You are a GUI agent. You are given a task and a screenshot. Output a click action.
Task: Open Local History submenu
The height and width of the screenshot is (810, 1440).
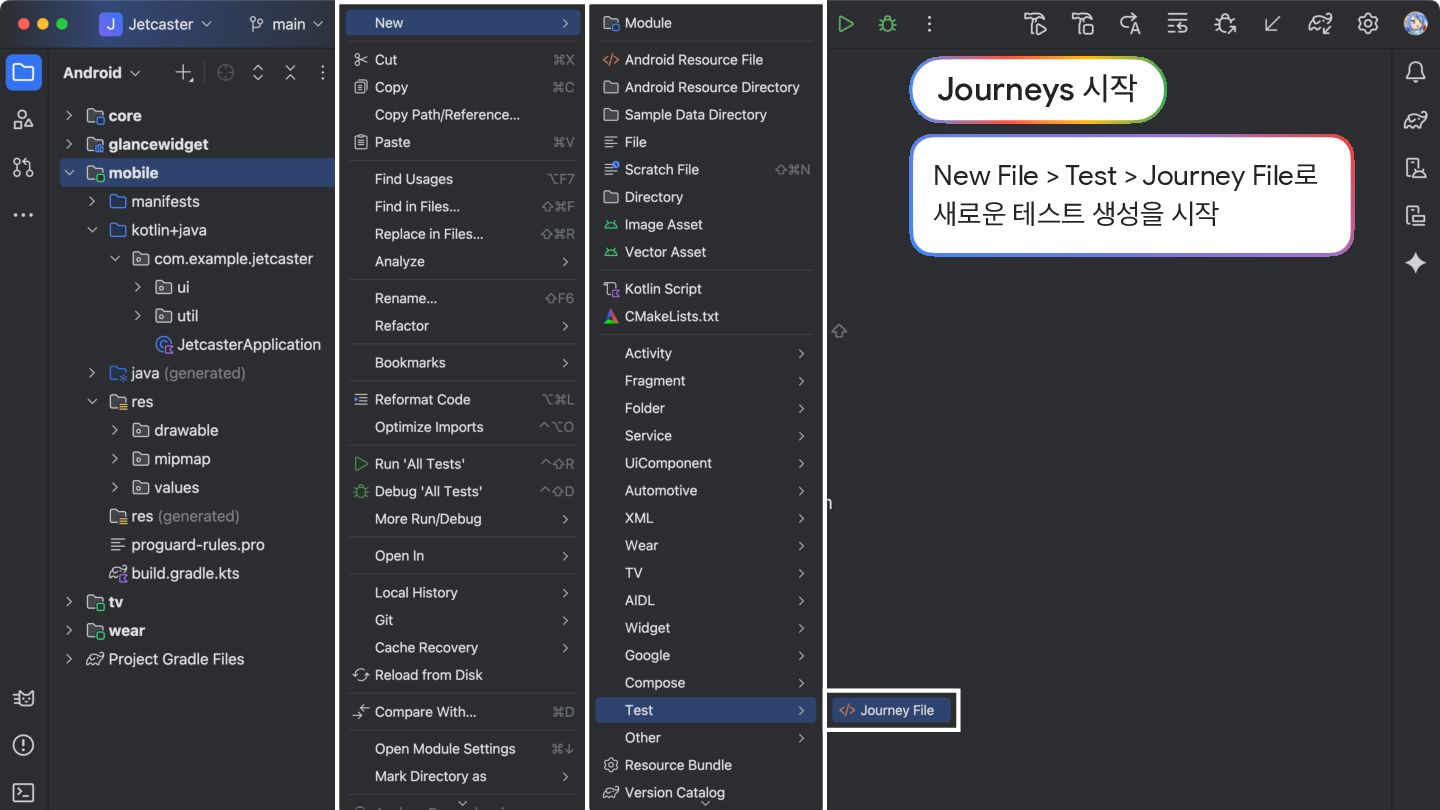(x=463, y=593)
